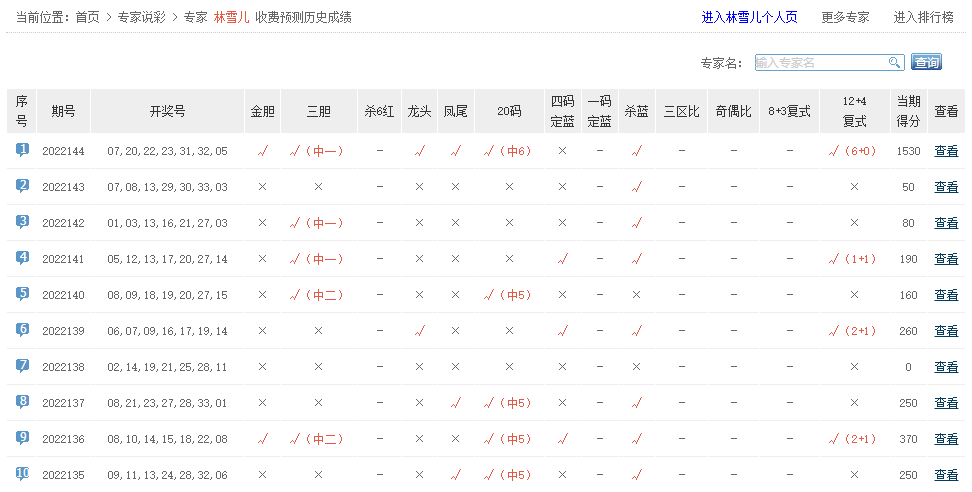Image resolution: width=972 pixels, height=492 pixels.
Task: Click the number 5 row badge icon
Action: point(22,294)
